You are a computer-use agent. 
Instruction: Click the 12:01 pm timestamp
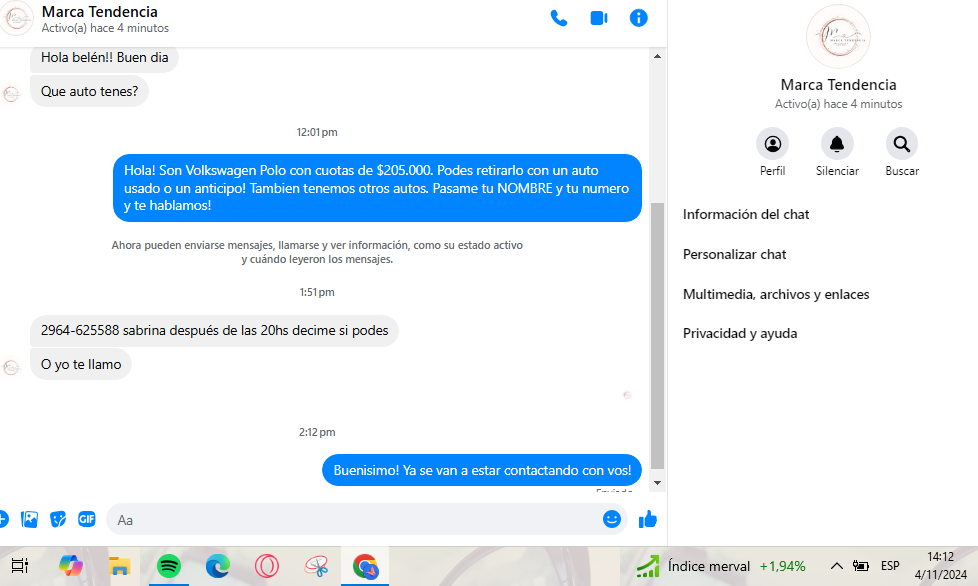coord(317,132)
